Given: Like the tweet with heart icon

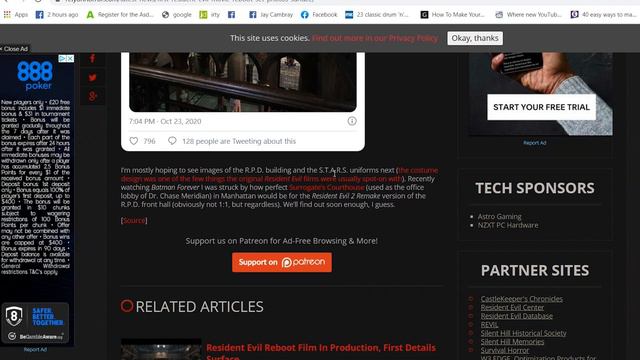Looking at the screenshot, I should click(x=134, y=141).
